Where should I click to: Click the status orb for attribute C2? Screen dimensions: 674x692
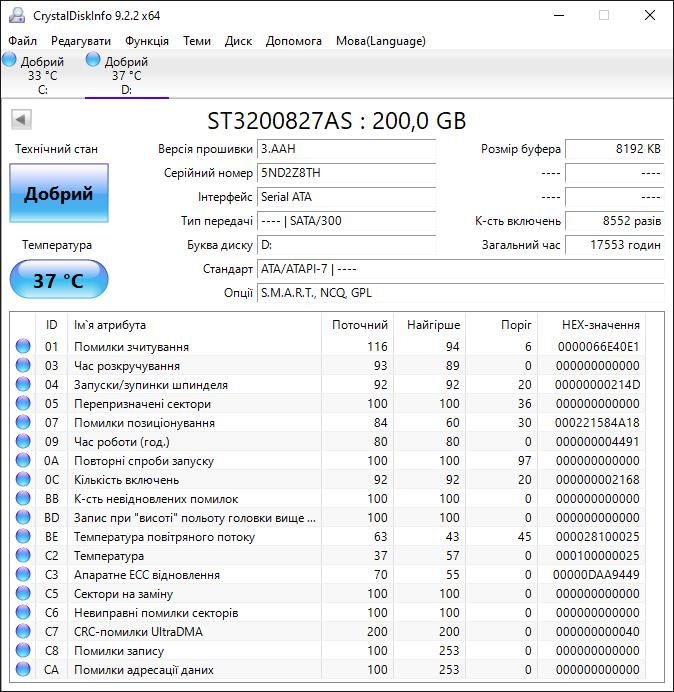pos(23,556)
